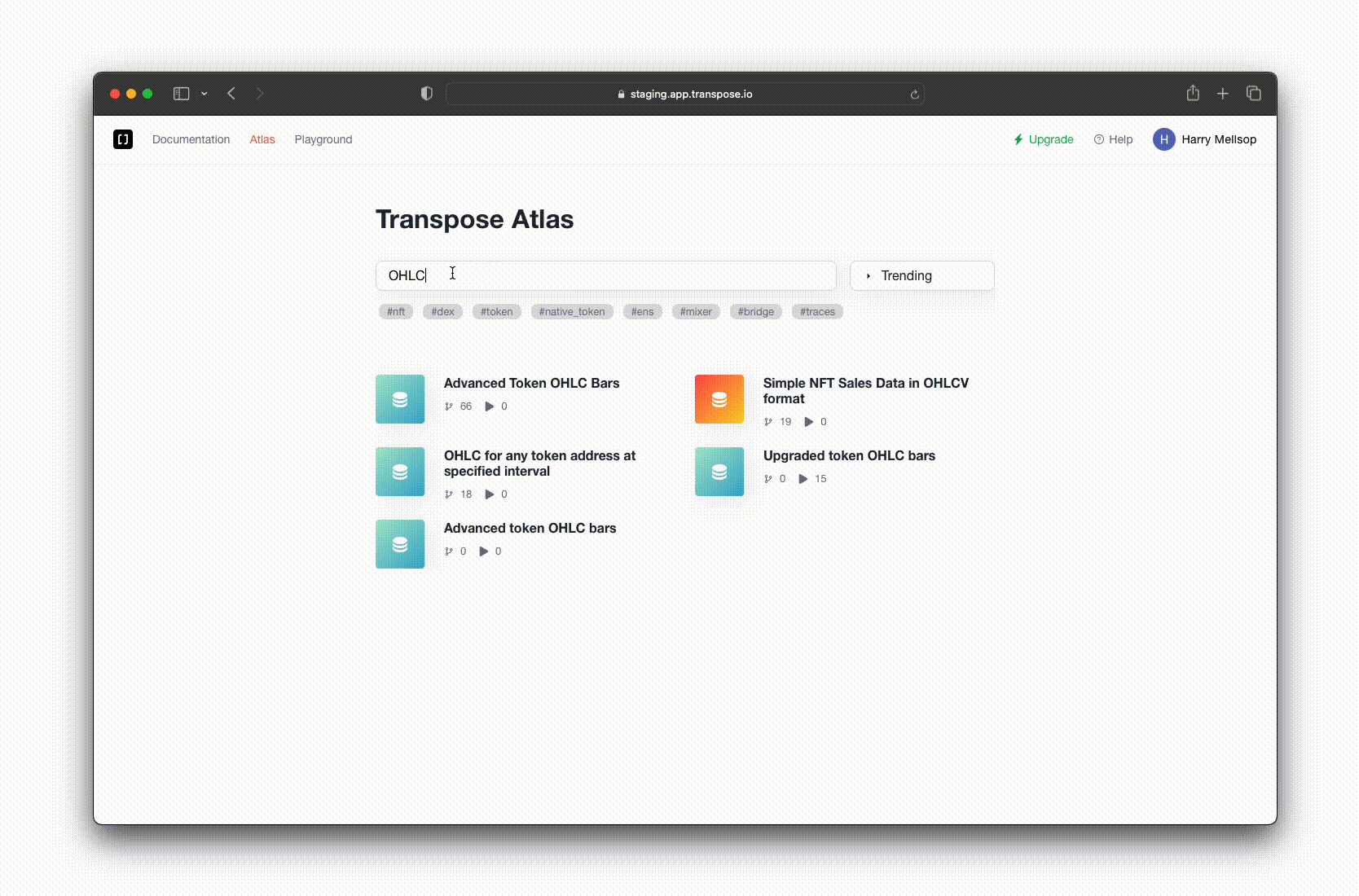Open Upgraded token OHLC bars title
Viewport: 1359px width, 896px height.
[849, 455]
